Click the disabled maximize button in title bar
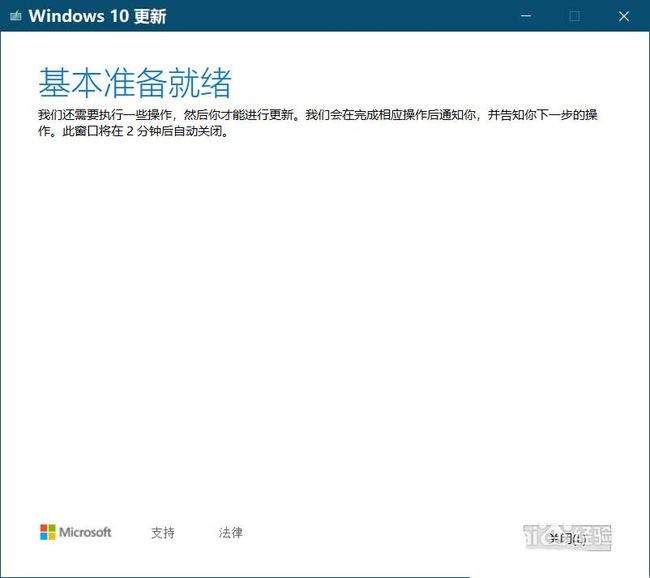 [x=575, y=16]
